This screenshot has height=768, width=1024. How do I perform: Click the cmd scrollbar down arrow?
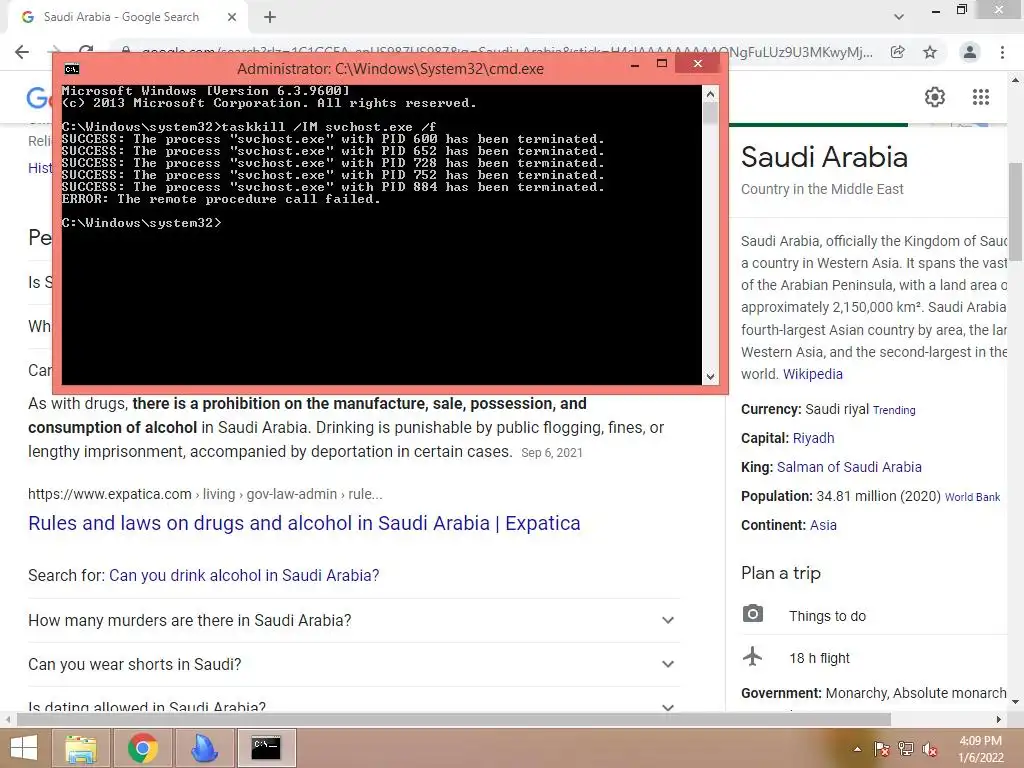711,377
